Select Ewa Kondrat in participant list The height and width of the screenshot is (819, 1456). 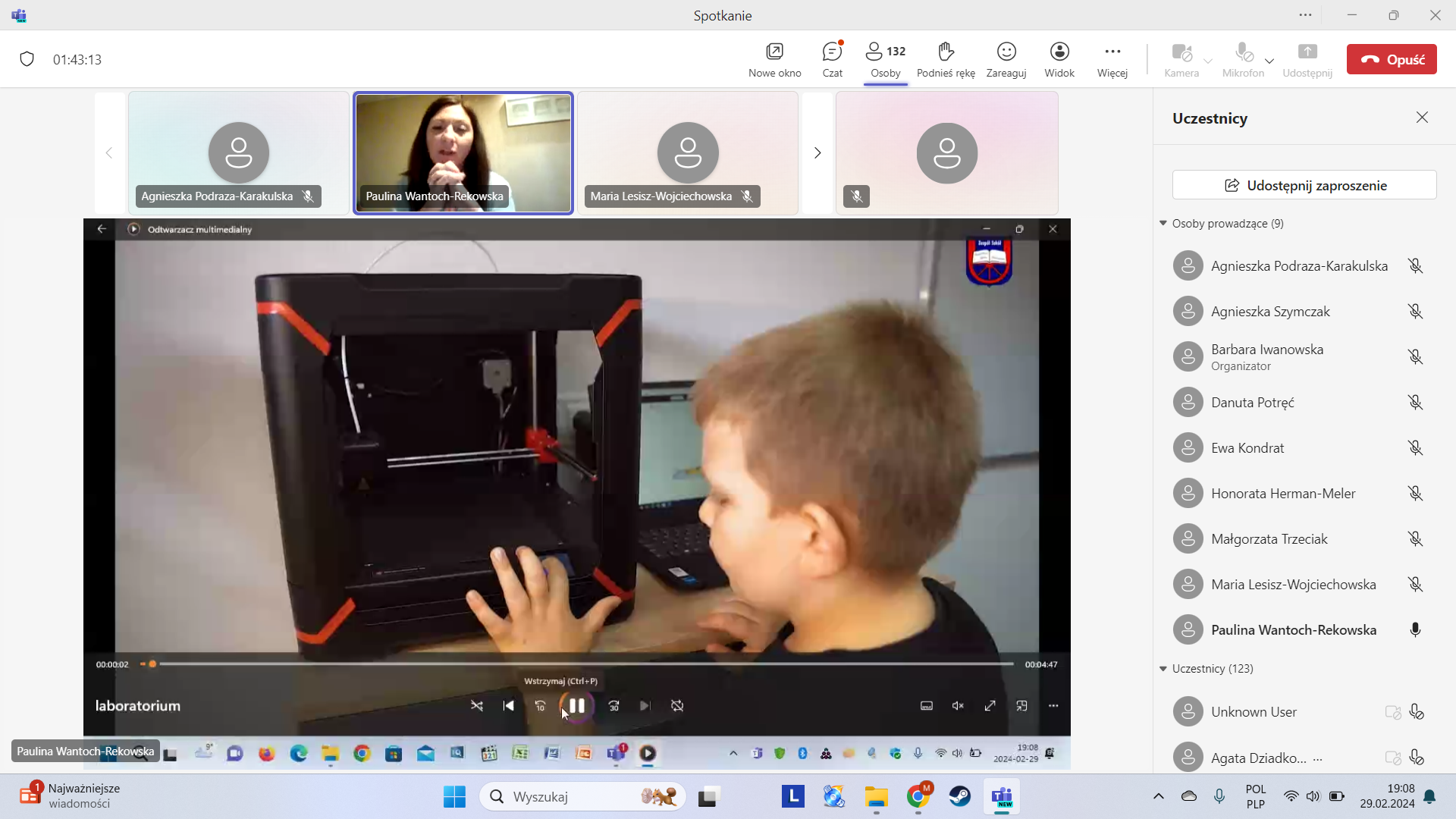1298,447
